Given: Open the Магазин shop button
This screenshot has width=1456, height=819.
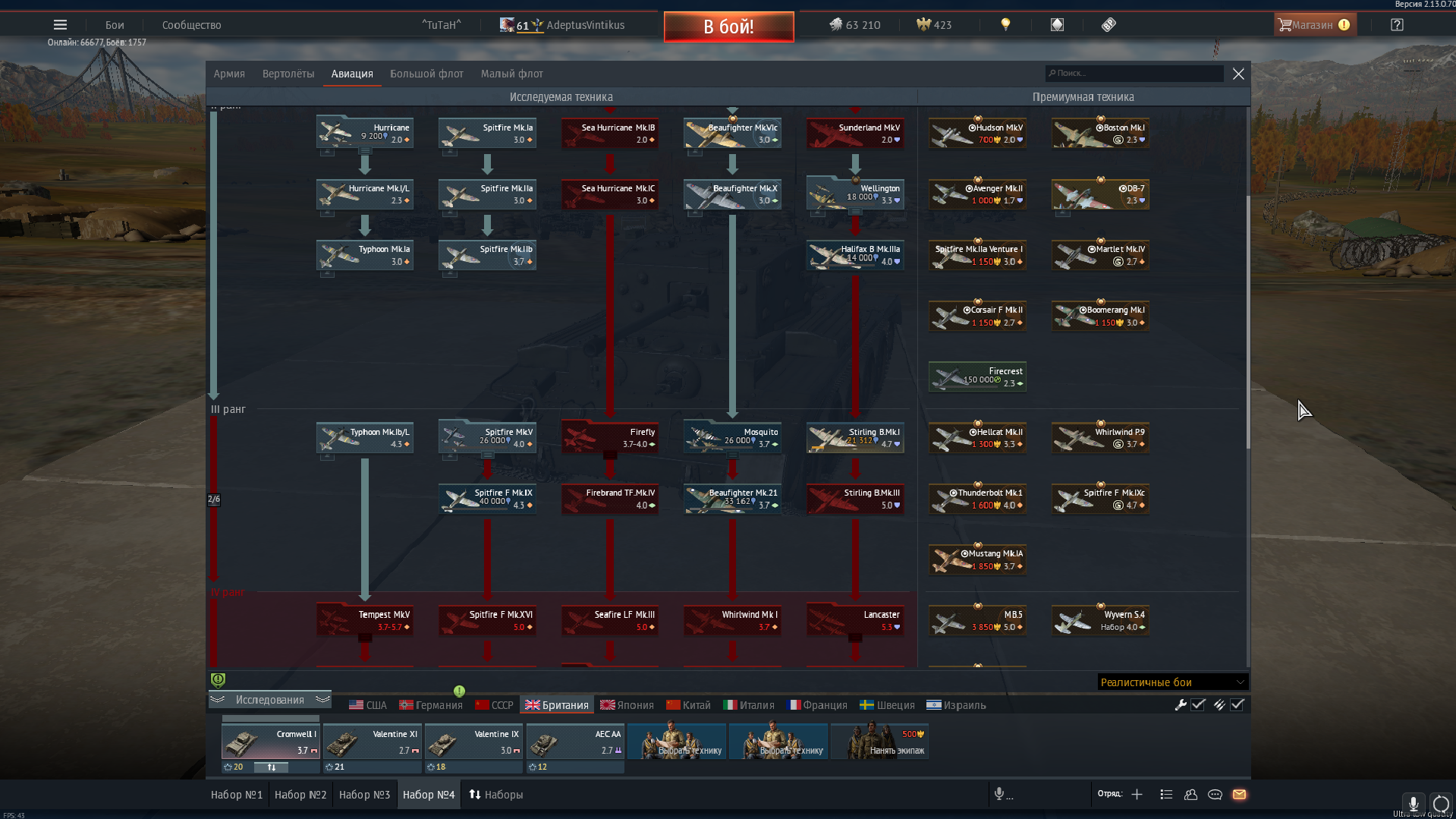Looking at the screenshot, I should (x=1314, y=25).
